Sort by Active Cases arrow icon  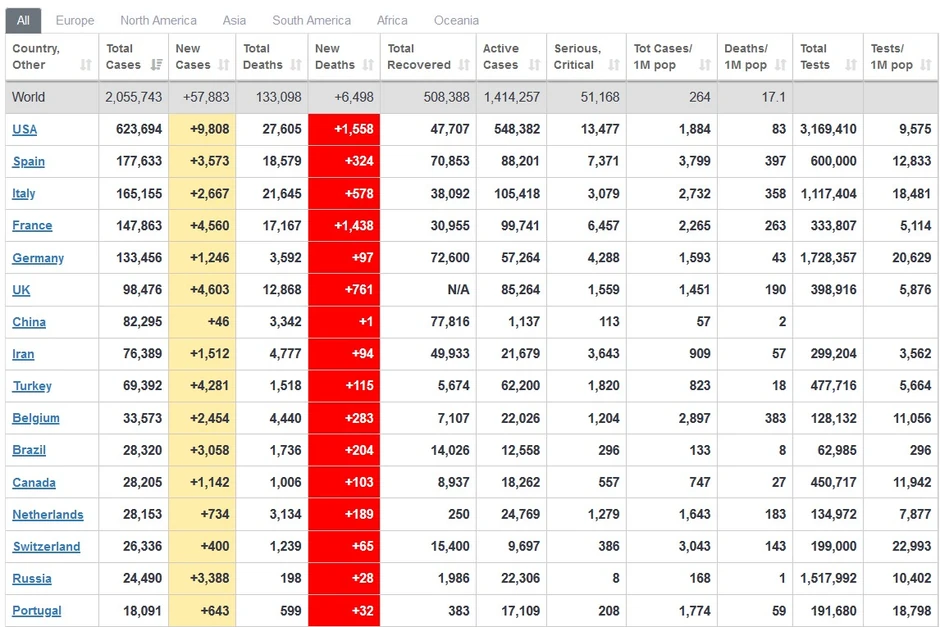(535, 65)
